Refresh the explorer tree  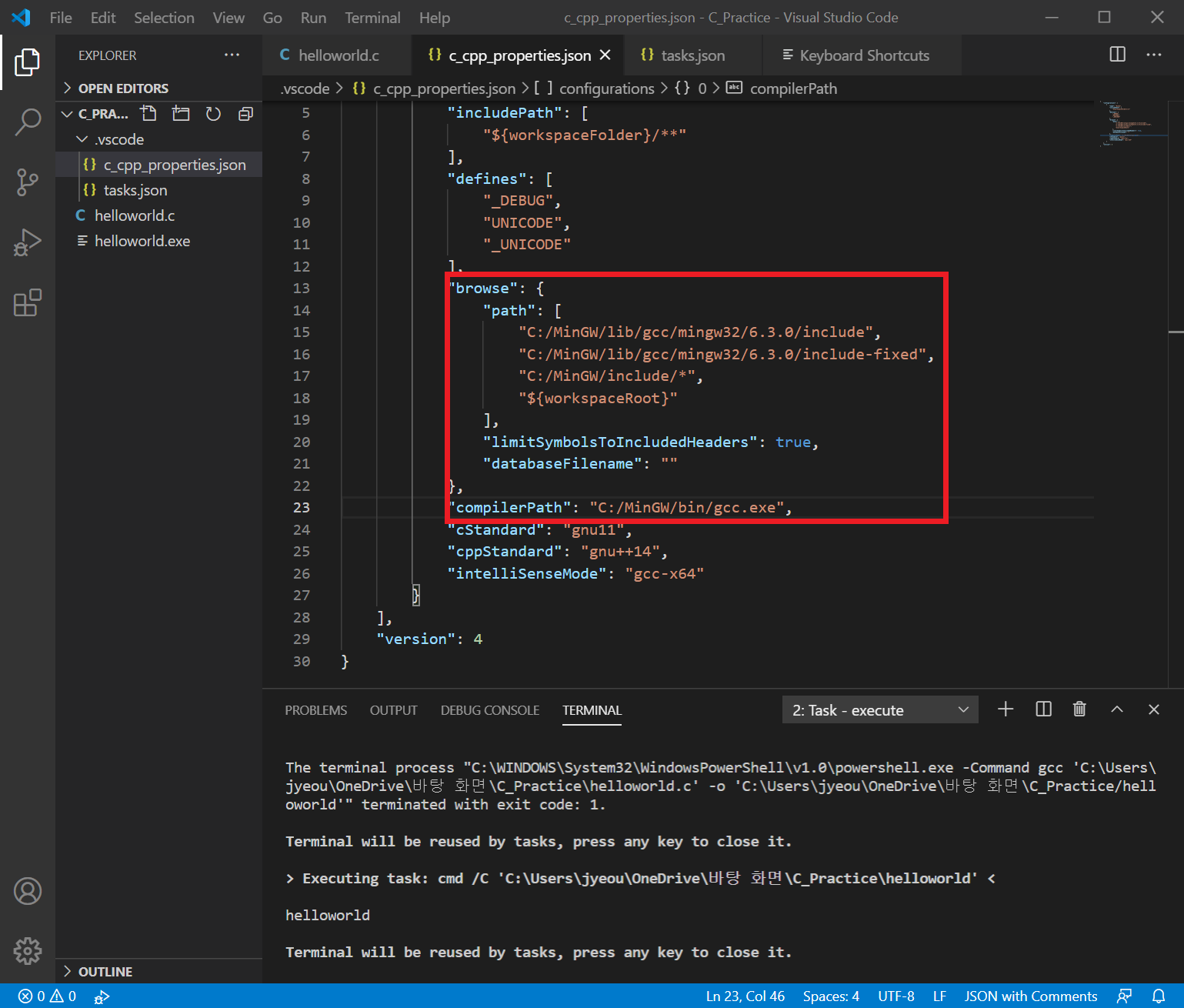pos(213,114)
